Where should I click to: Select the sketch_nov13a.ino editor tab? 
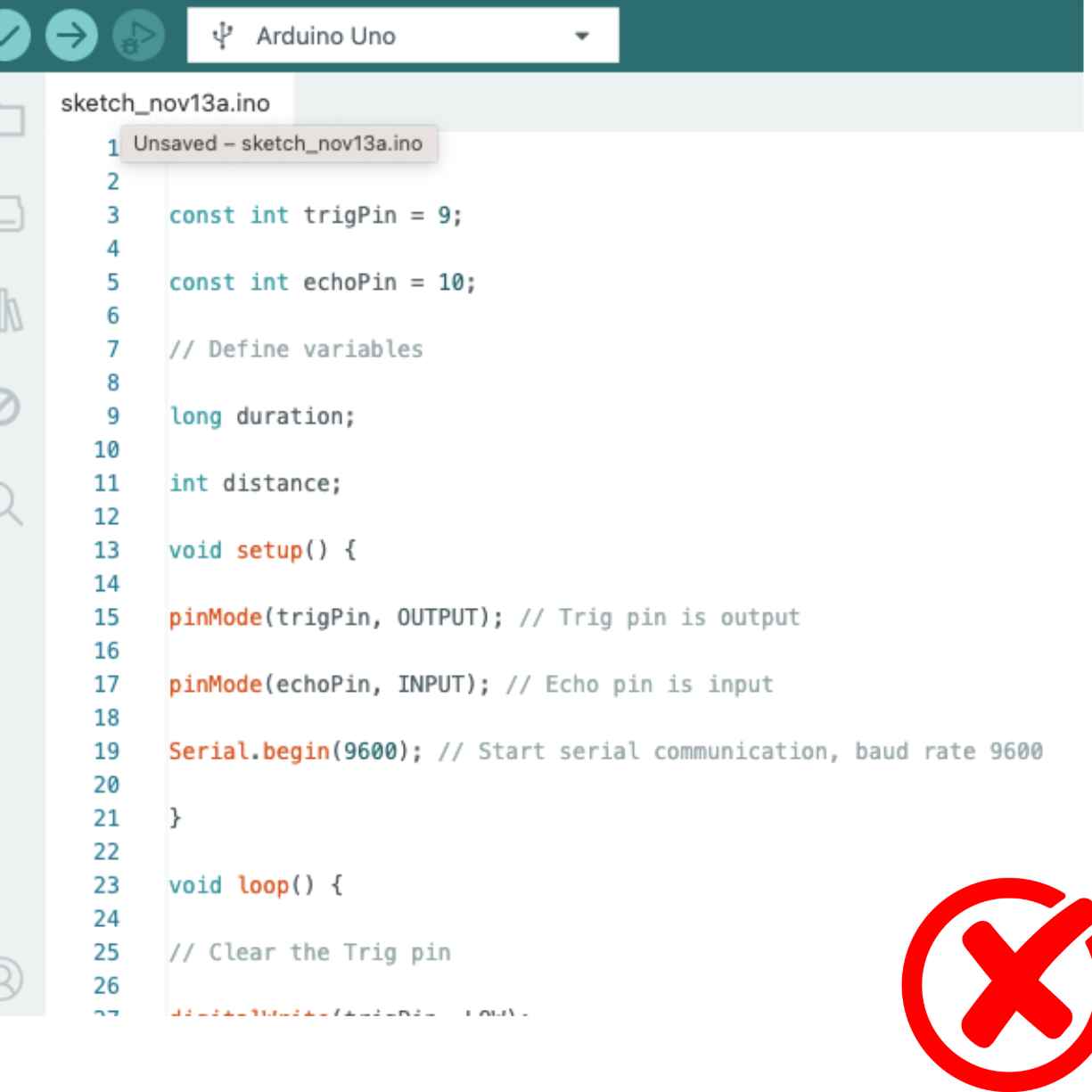point(164,103)
